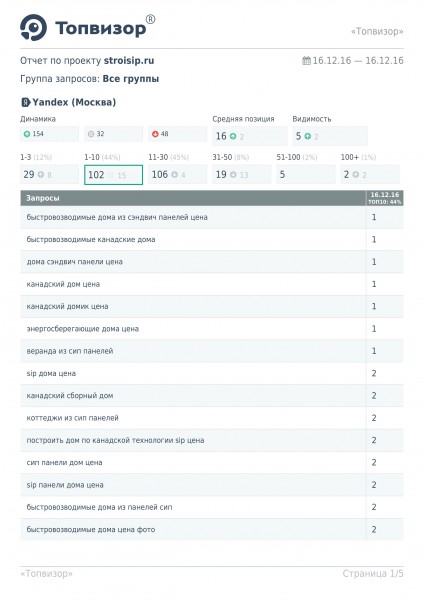
Task: Click the «Топвизор» text in the footer
Action: (46, 574)
